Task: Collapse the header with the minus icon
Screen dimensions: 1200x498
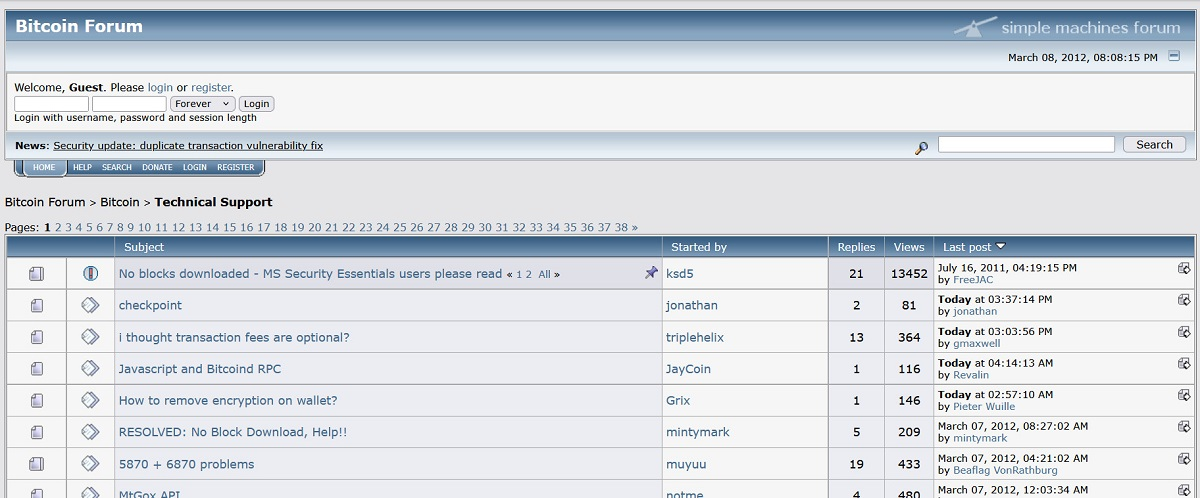Action: tap(1174, 57)
